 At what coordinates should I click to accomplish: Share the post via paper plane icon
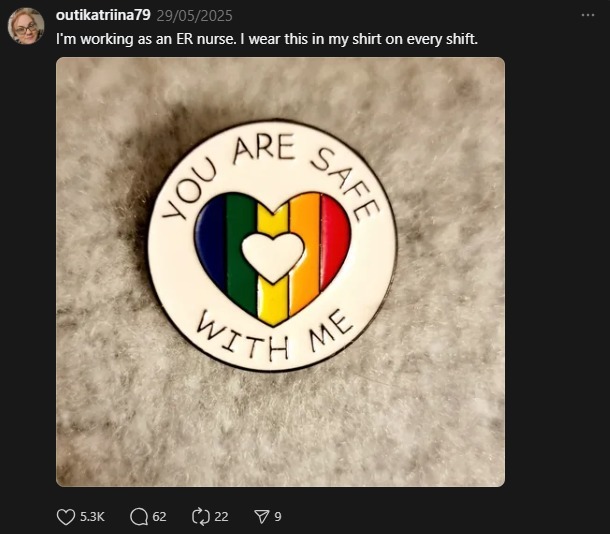coord(261,517)
